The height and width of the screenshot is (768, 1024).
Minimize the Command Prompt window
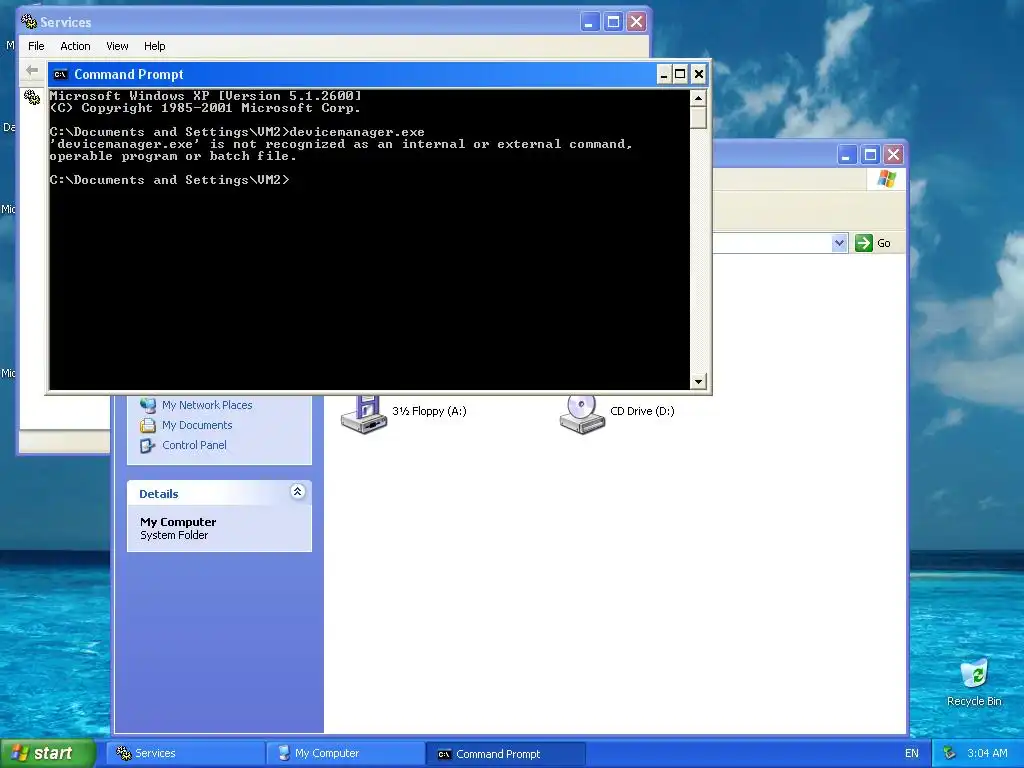(x=664, y=74)
